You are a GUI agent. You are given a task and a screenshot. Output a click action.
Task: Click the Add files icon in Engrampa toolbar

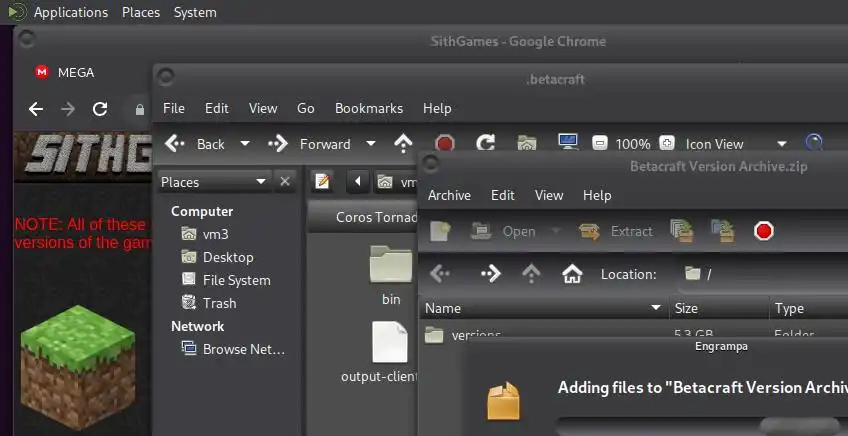tap(682, 231)
